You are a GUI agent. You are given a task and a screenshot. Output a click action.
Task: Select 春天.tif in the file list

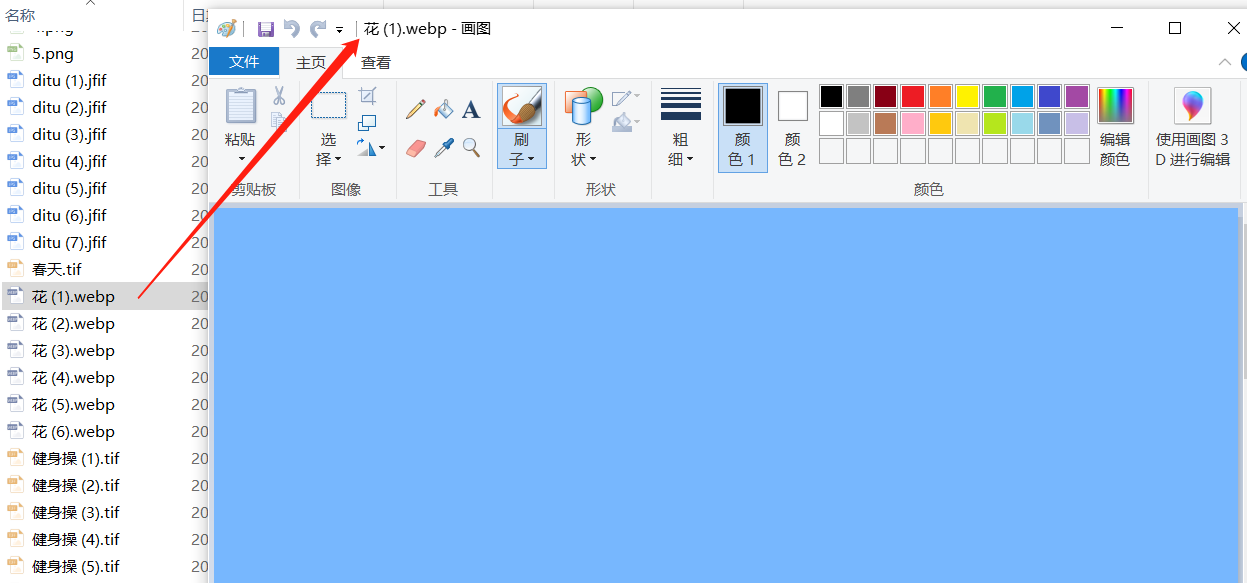[x=57, y=270]
